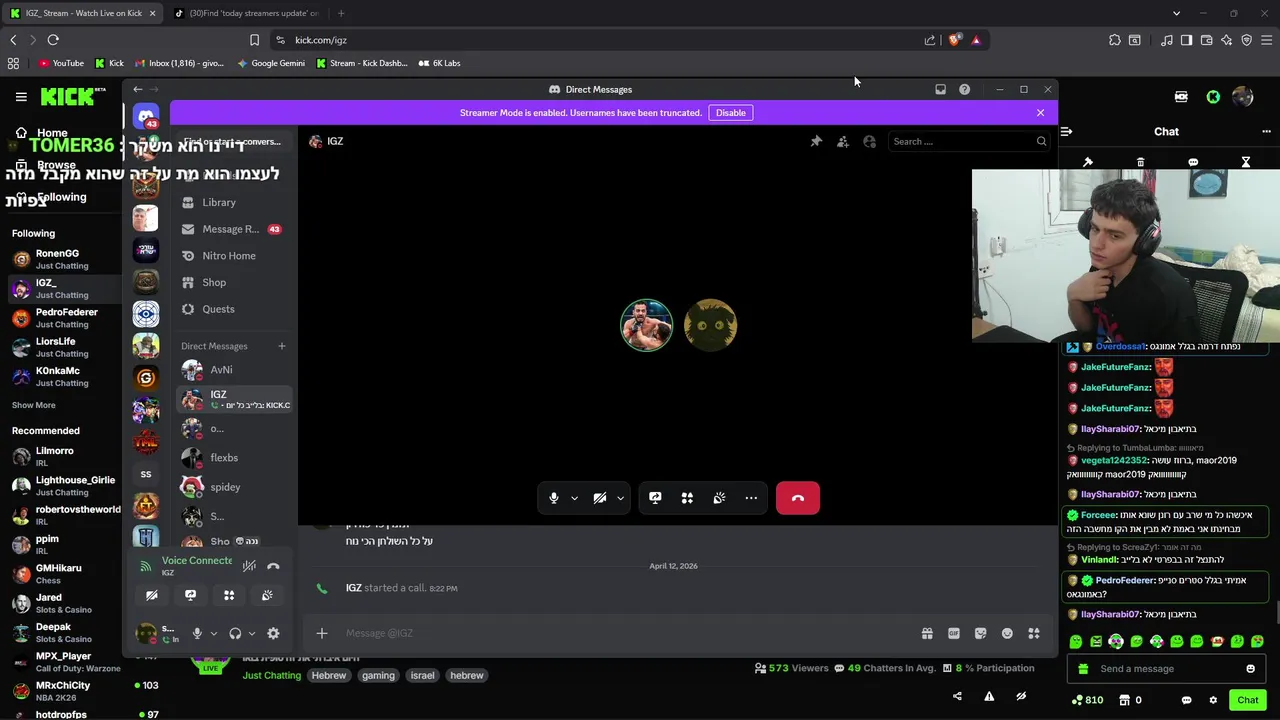
Task: Open microphone input options arrow in call controls
Action: 574,498
